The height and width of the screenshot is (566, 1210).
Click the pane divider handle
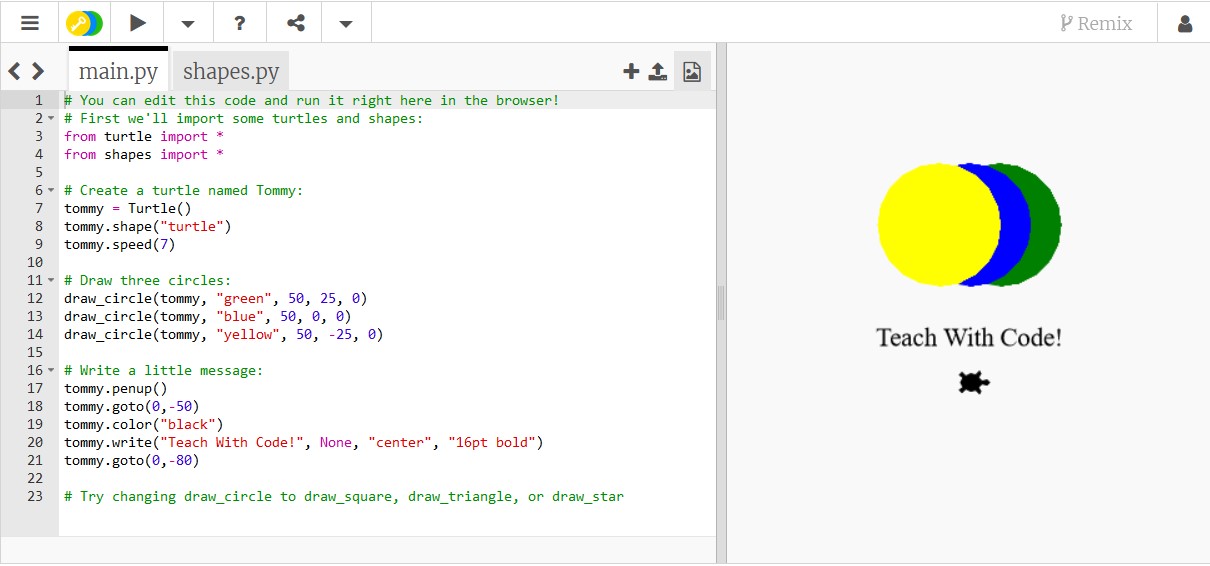tap(721, 302)
